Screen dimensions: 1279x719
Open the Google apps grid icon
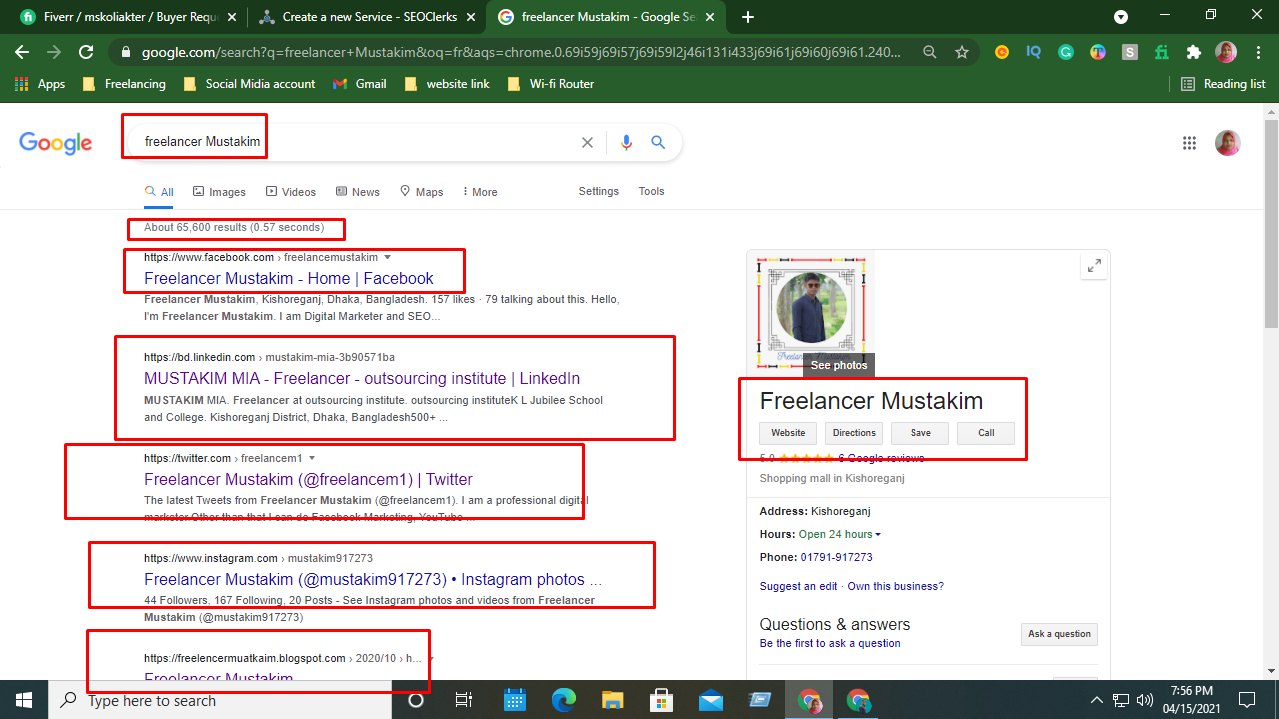point(1189,142)
